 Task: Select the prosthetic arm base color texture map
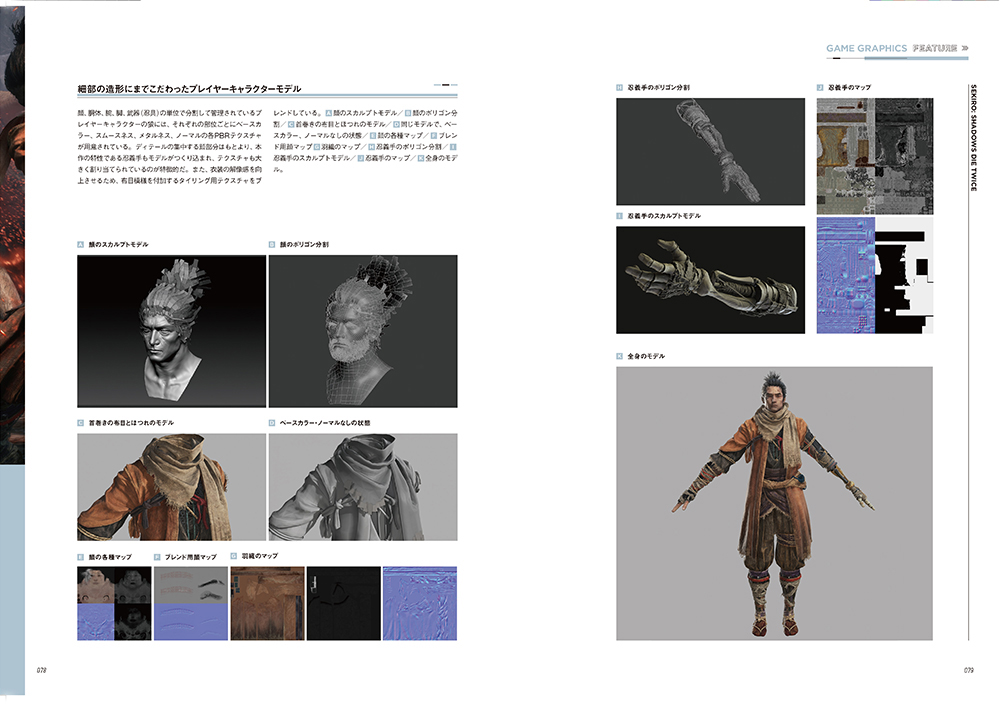pos(874,154)
